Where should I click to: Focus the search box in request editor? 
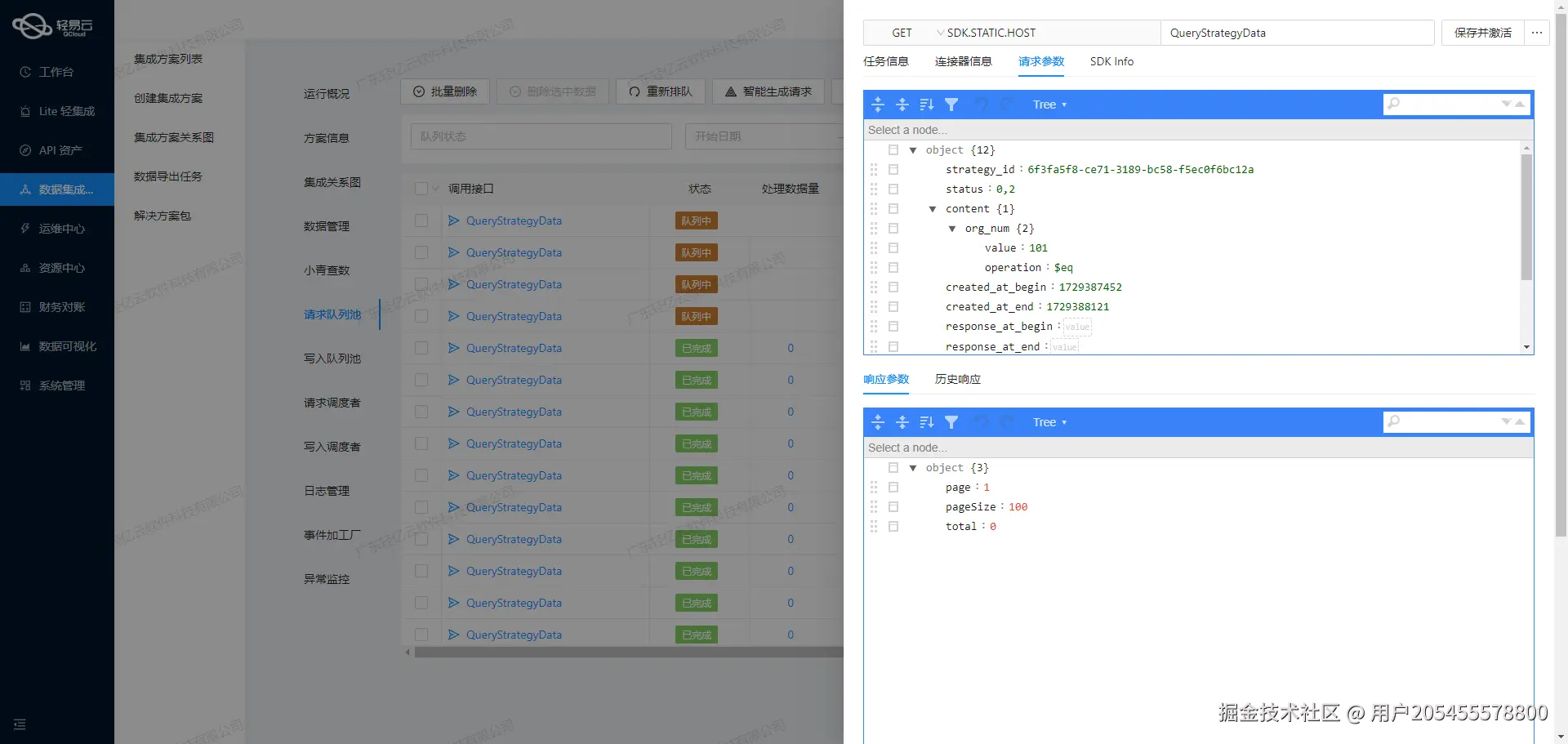point(1450,105)
